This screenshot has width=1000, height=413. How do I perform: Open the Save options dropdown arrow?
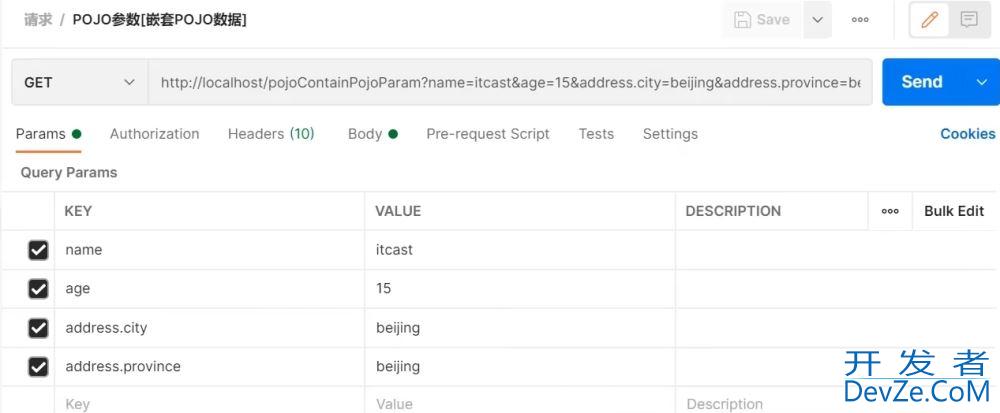coord(818,20)
